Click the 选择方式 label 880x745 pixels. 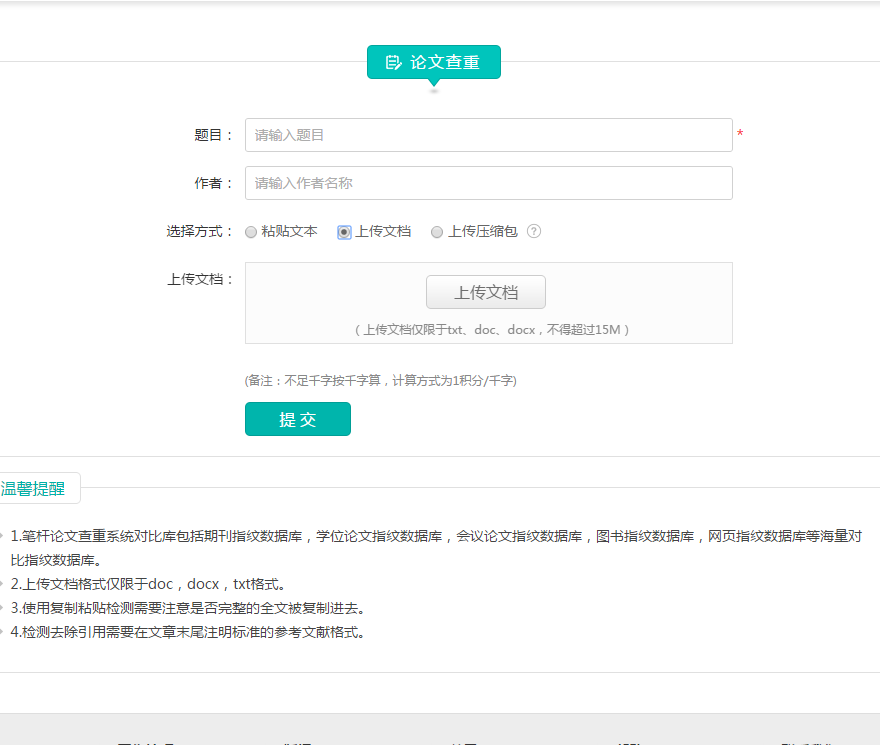pyautogui.click(x=199, y=231)
